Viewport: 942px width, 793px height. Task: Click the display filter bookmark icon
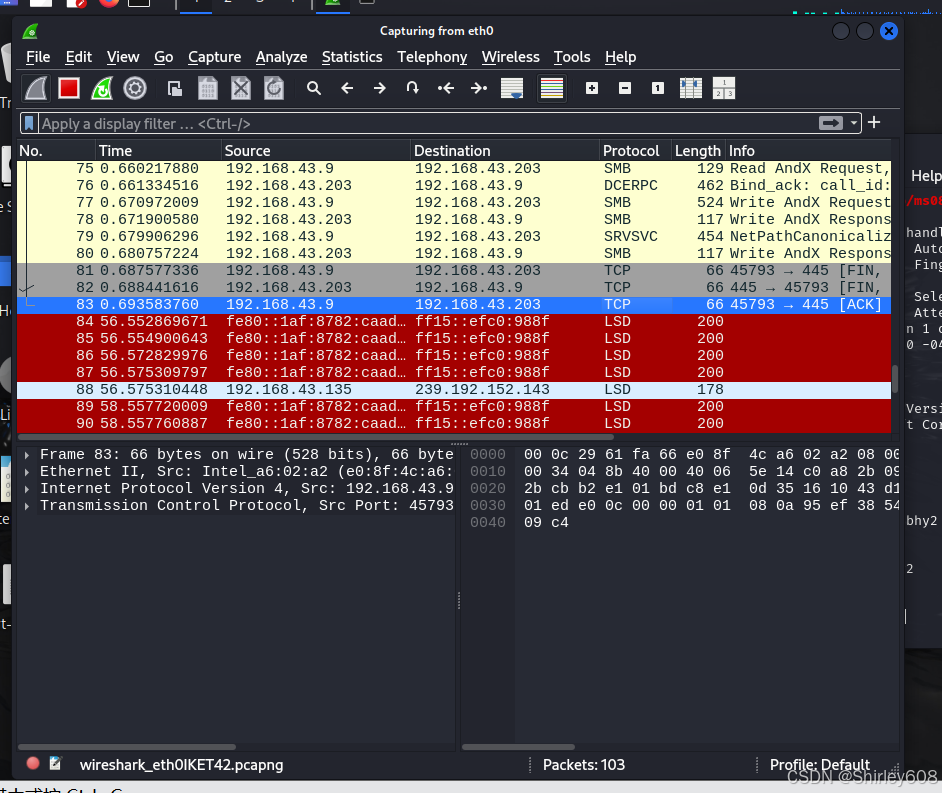tap(29, 123)
